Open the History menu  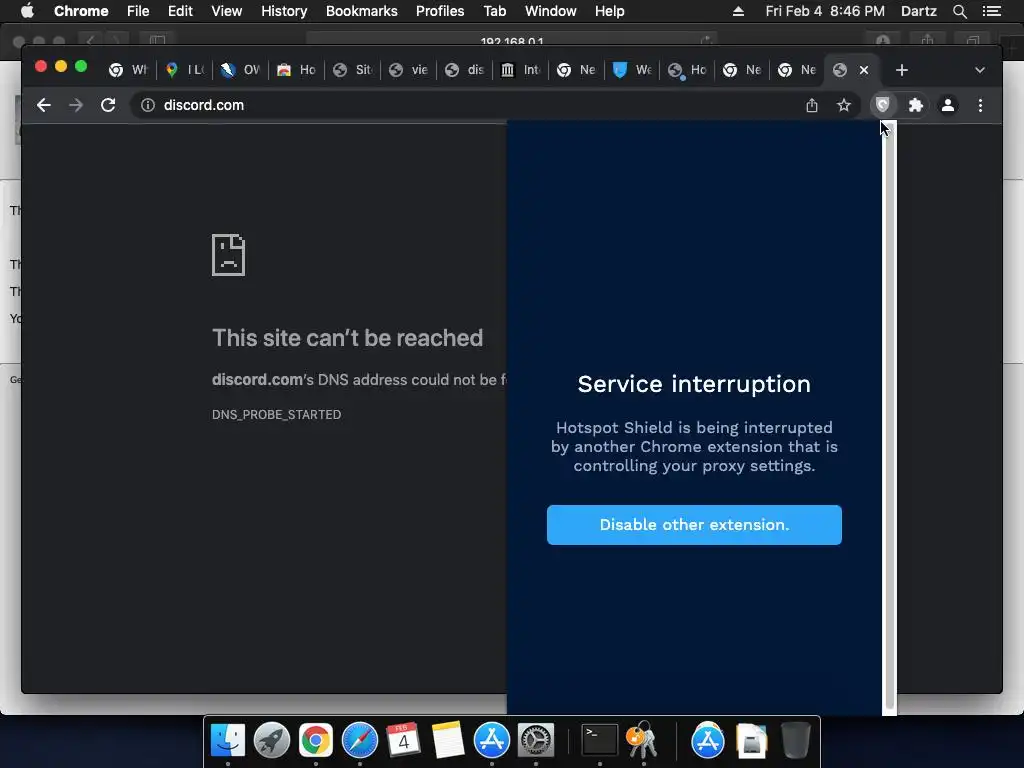click(x=284, y=11)
